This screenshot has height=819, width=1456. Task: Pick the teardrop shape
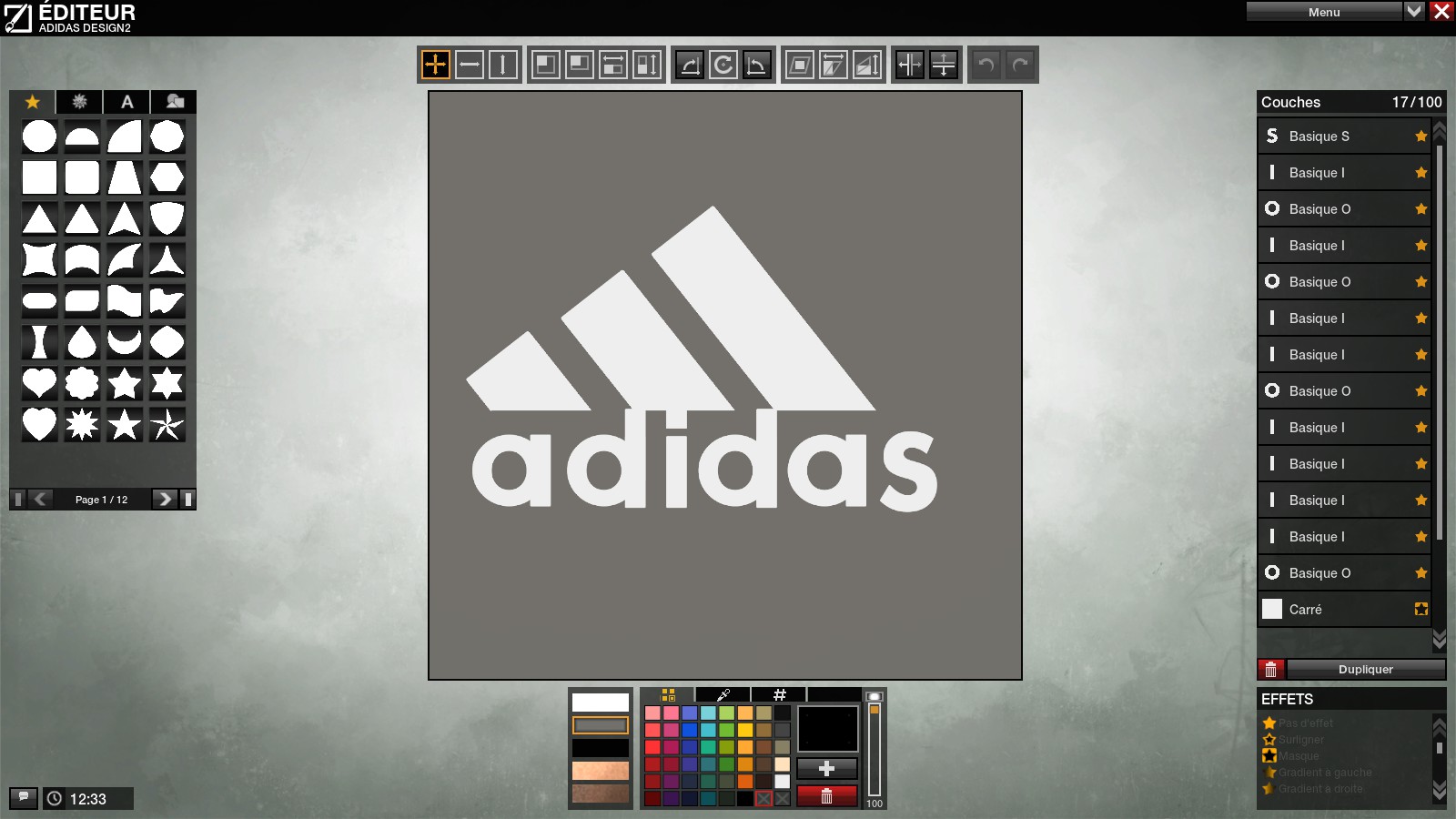(82, 342)
